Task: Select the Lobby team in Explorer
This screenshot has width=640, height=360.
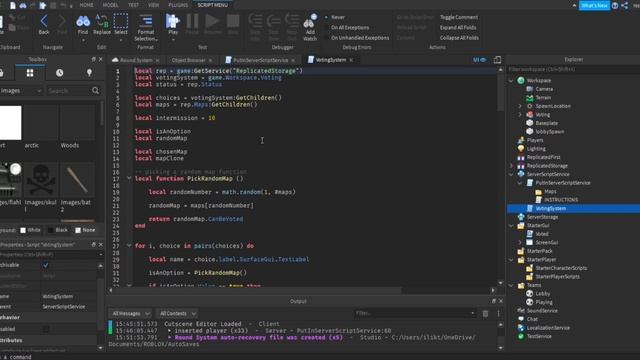Action: coord(542,293)
